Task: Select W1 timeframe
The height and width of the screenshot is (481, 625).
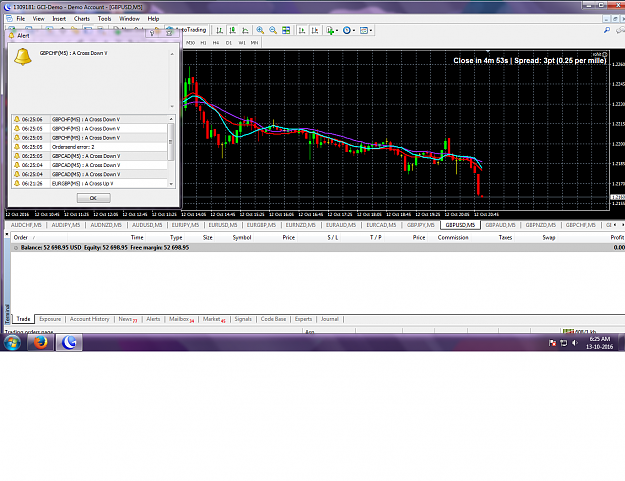Action: [x=242, y=43]
